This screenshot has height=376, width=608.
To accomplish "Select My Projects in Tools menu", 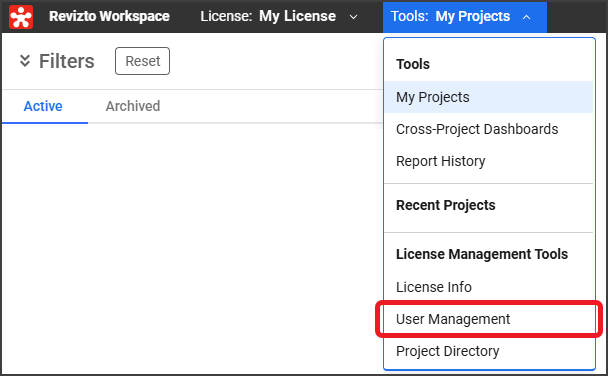I will tap(489, 97).
